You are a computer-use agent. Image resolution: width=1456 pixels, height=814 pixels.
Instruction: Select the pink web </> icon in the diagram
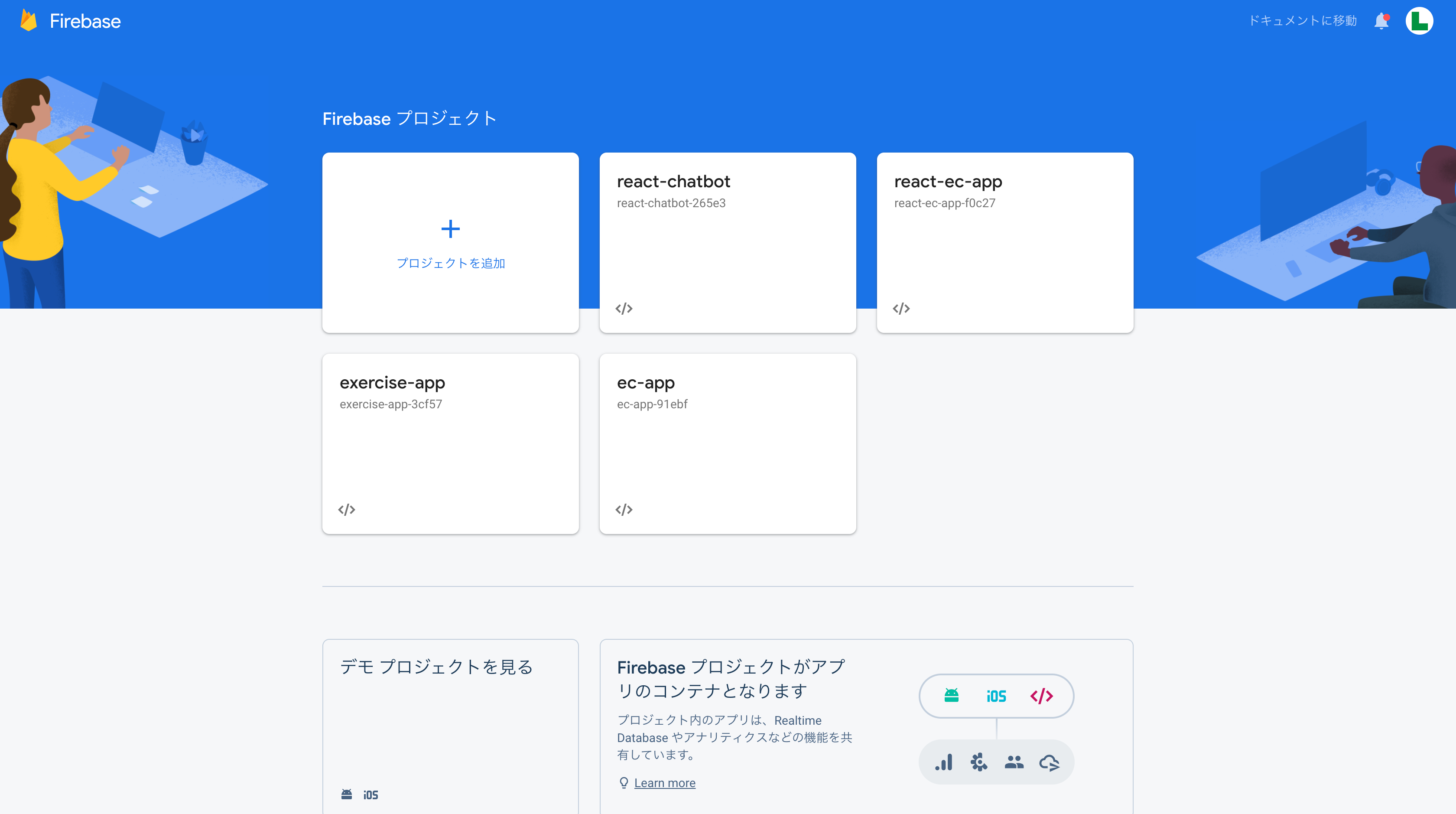click(x=1041, y=696)
